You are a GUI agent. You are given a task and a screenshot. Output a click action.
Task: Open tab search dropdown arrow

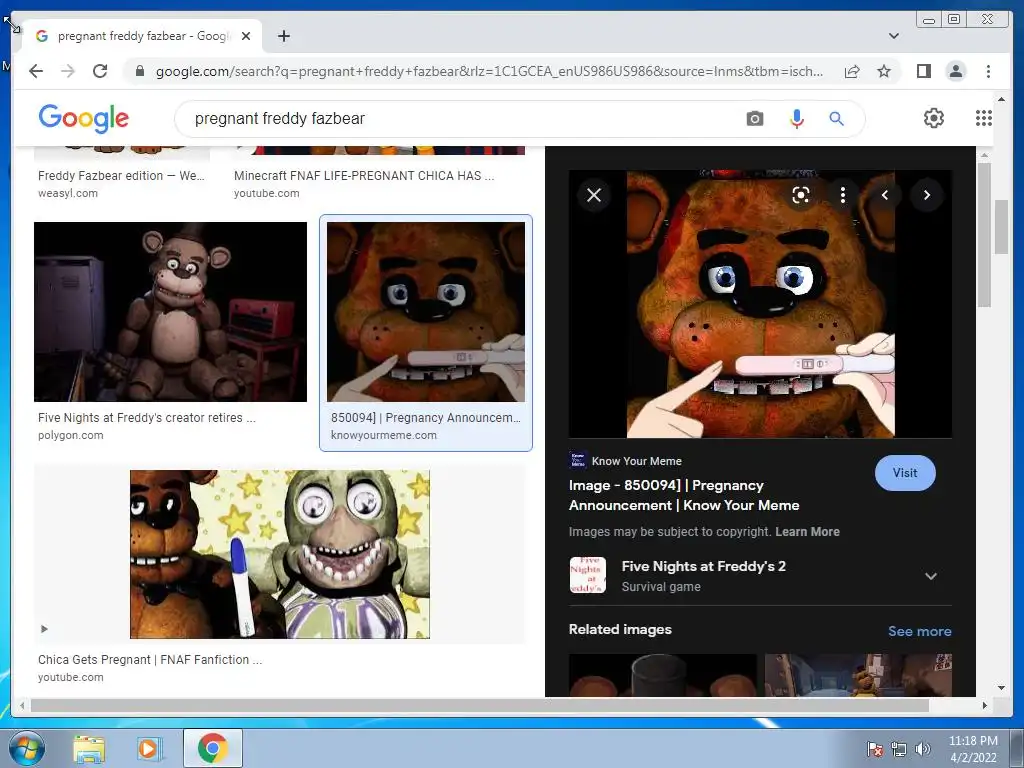point(893,36)
